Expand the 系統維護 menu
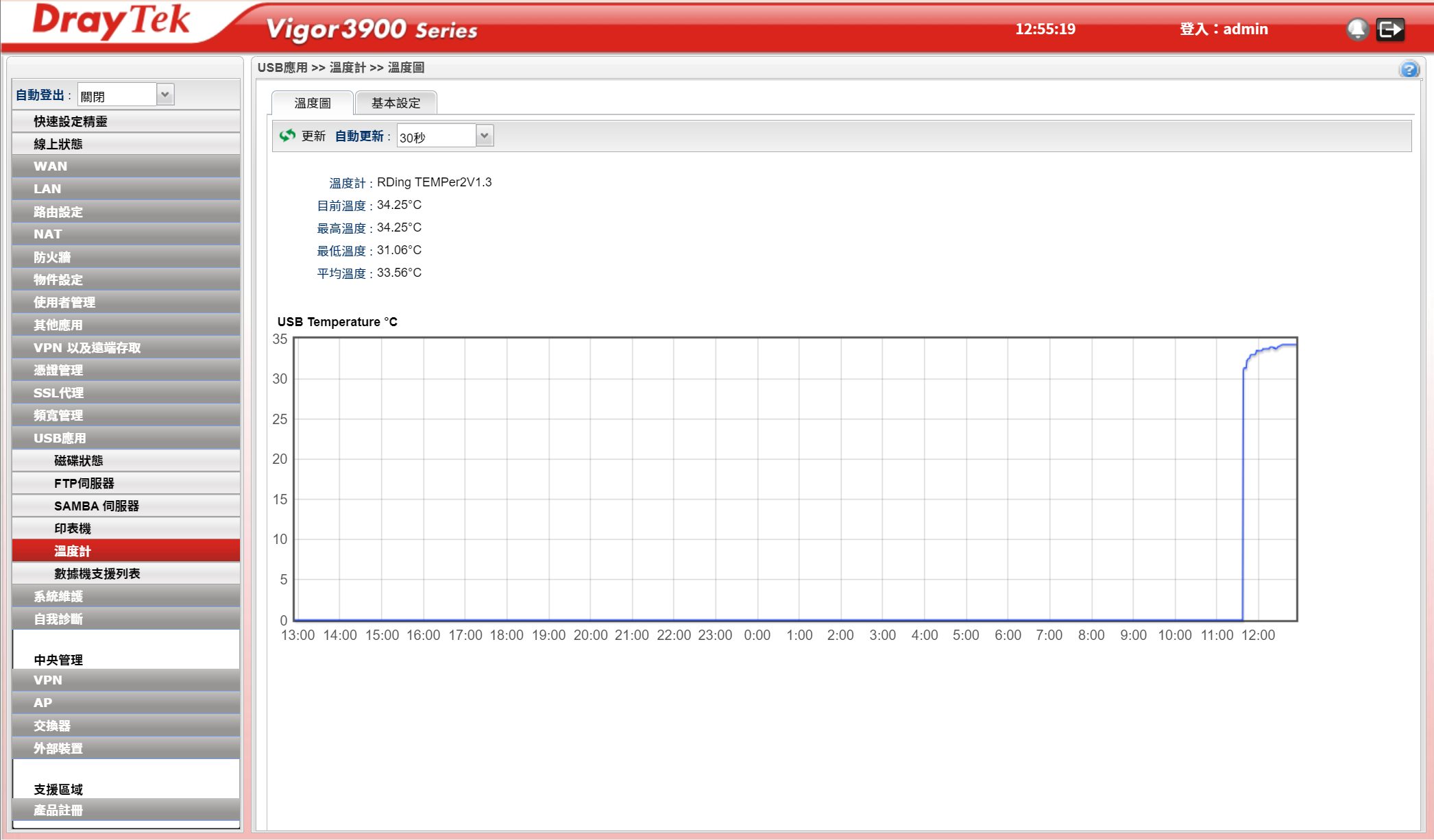1434x840 pixels. point(126,596)
